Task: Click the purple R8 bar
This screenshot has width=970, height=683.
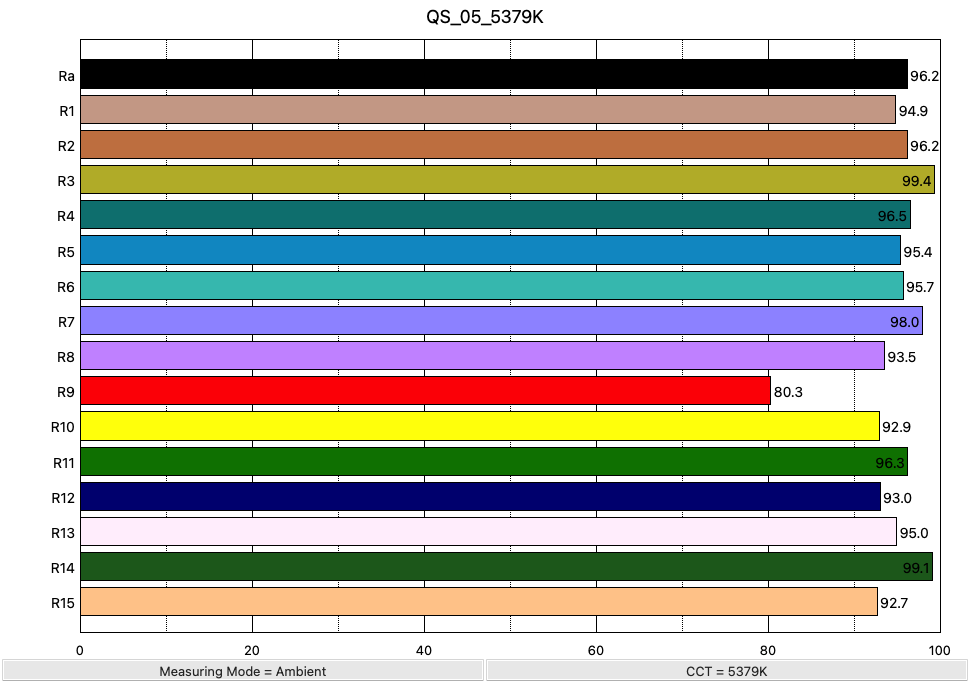Action: click(x=483, y=356)
